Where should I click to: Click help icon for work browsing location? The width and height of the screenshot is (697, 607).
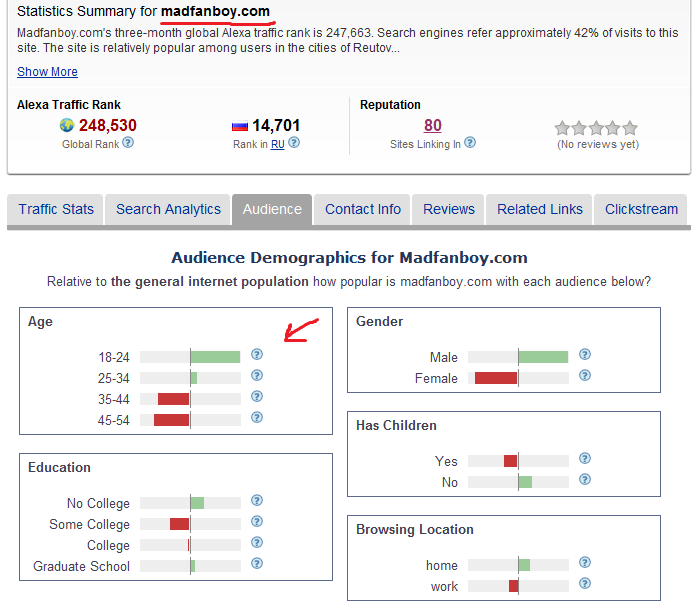[585, 584]
